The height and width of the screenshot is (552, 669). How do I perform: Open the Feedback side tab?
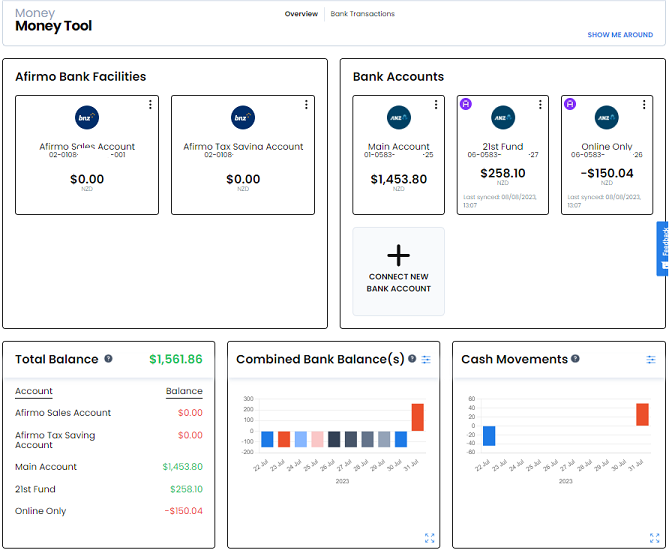point(663,249)
